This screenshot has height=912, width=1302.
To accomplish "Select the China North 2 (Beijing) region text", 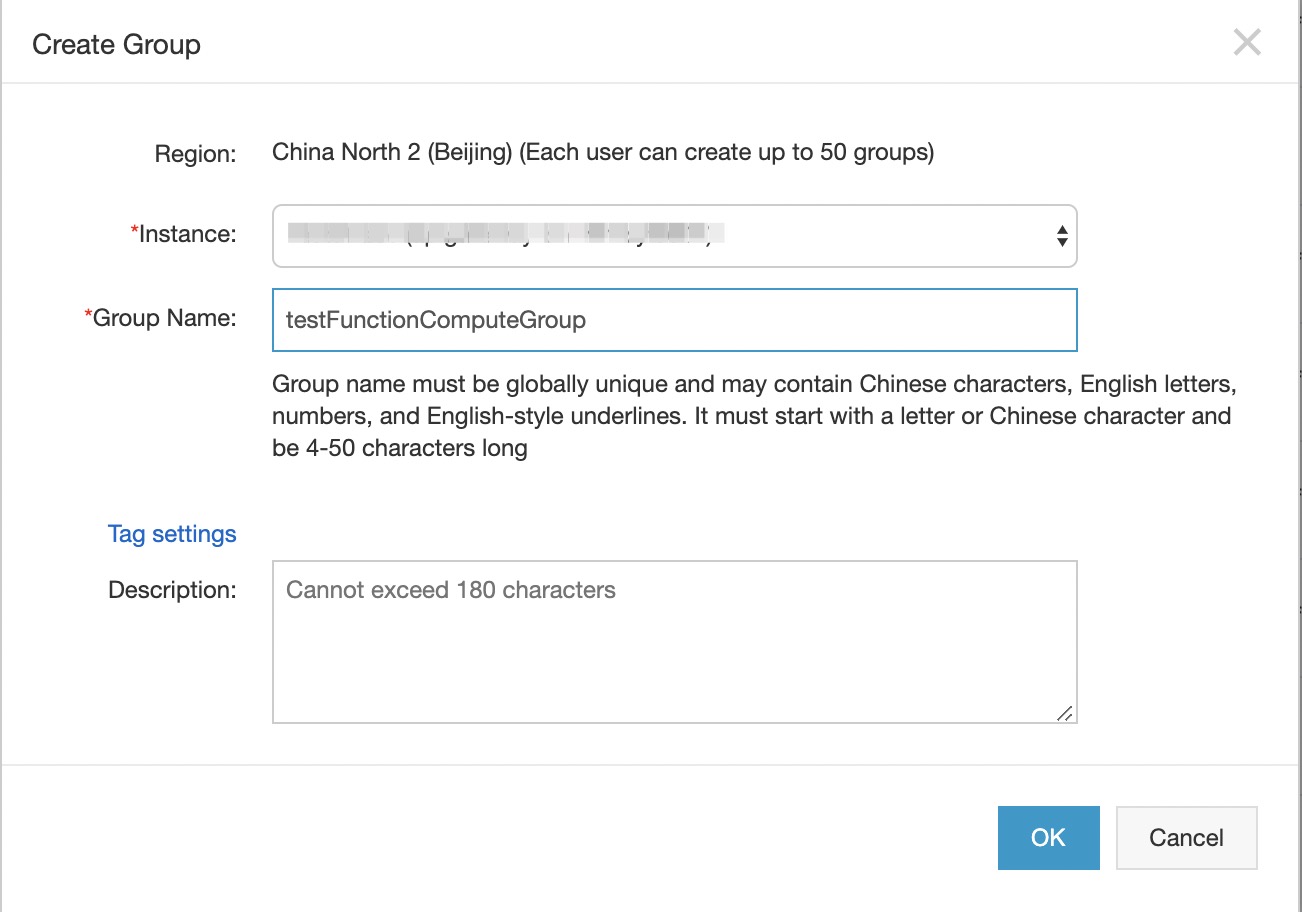I will point(392,153).
